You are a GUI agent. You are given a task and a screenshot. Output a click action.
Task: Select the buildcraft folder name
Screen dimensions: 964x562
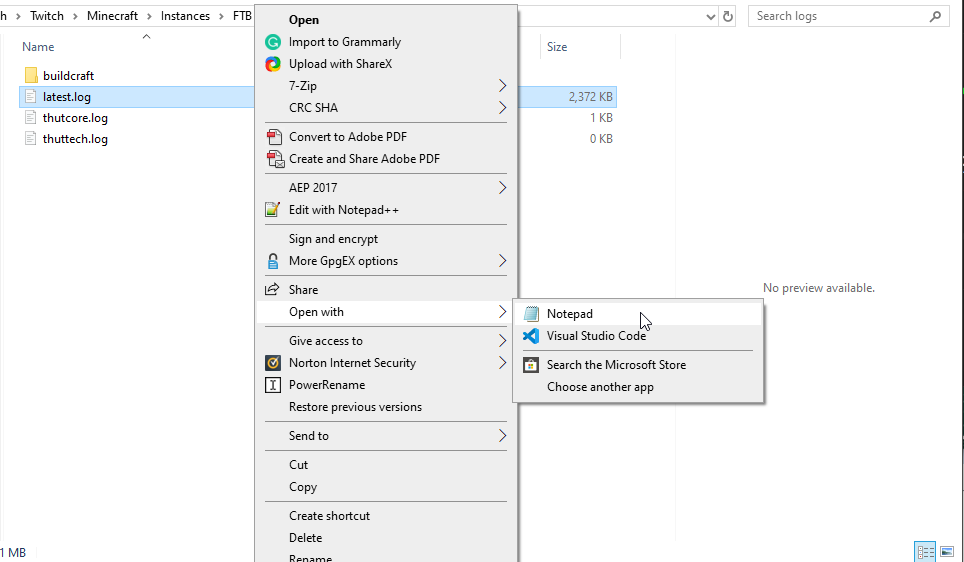[68, 76]
